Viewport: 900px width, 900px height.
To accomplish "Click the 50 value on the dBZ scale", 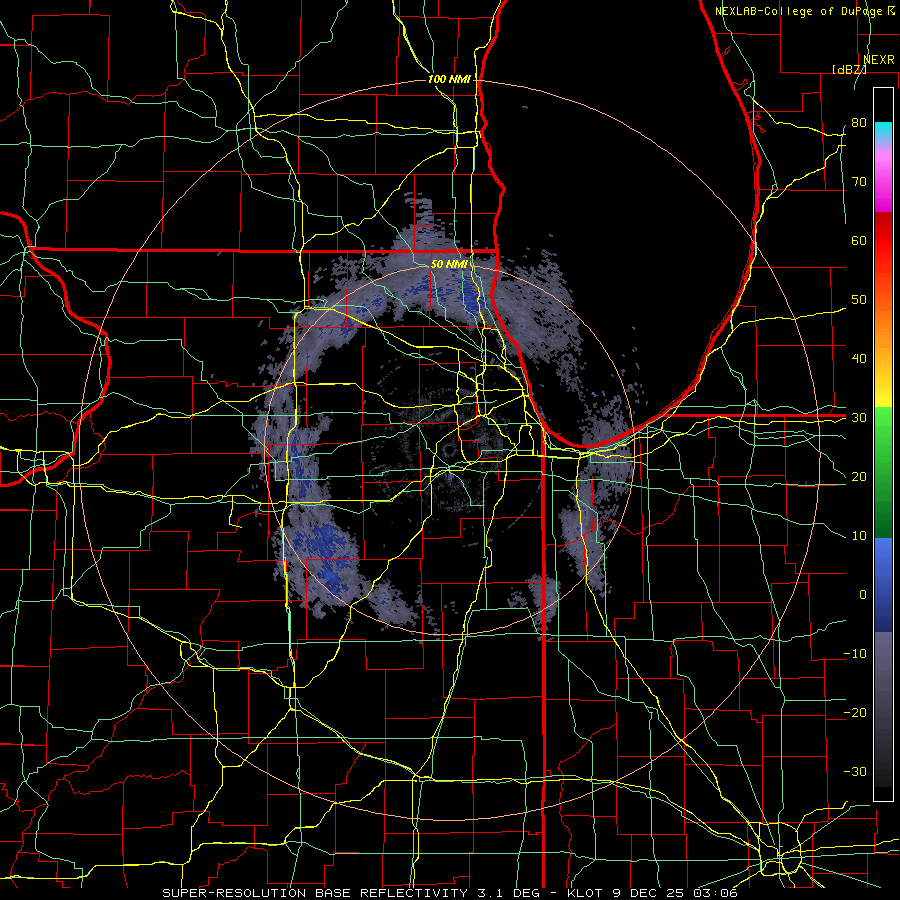I will (859, 300).
